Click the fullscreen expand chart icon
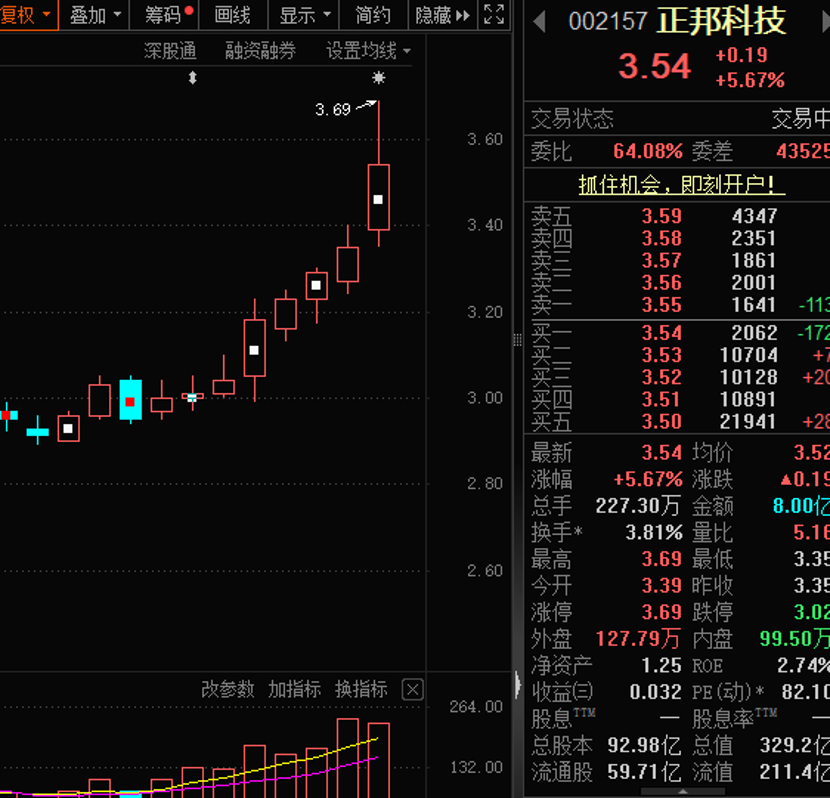This screenshot has width=830, height=798. pos(494,14)
